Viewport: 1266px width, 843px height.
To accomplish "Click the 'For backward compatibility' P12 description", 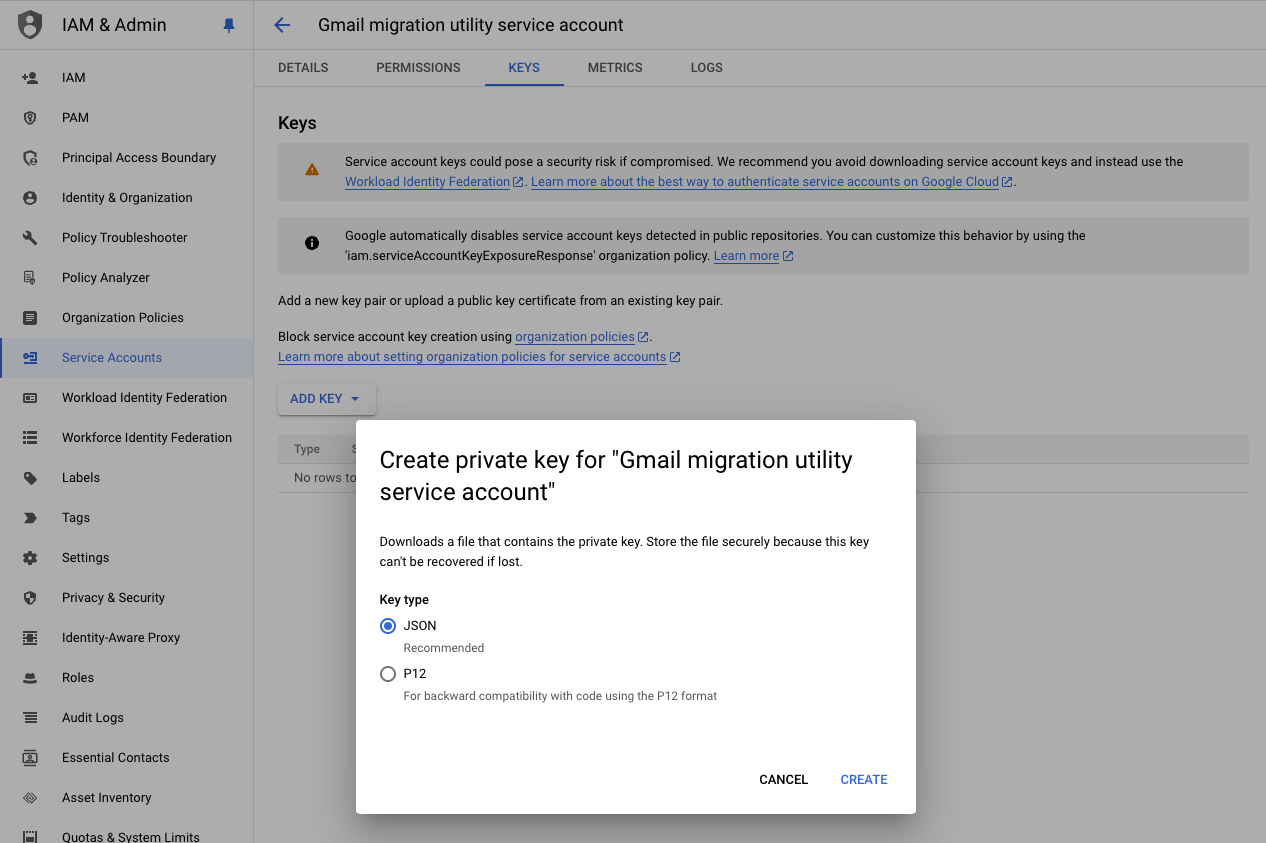I will (560, 696).
